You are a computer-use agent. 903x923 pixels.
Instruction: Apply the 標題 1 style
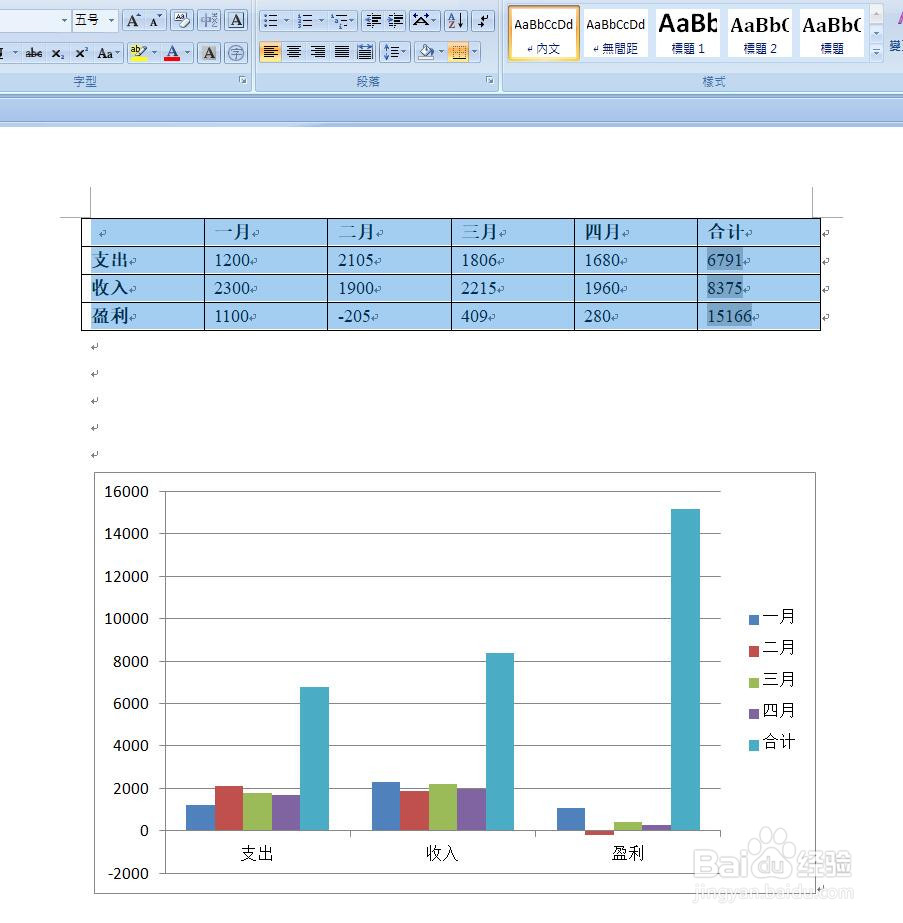pyautogui.click(x=688, y=34)
